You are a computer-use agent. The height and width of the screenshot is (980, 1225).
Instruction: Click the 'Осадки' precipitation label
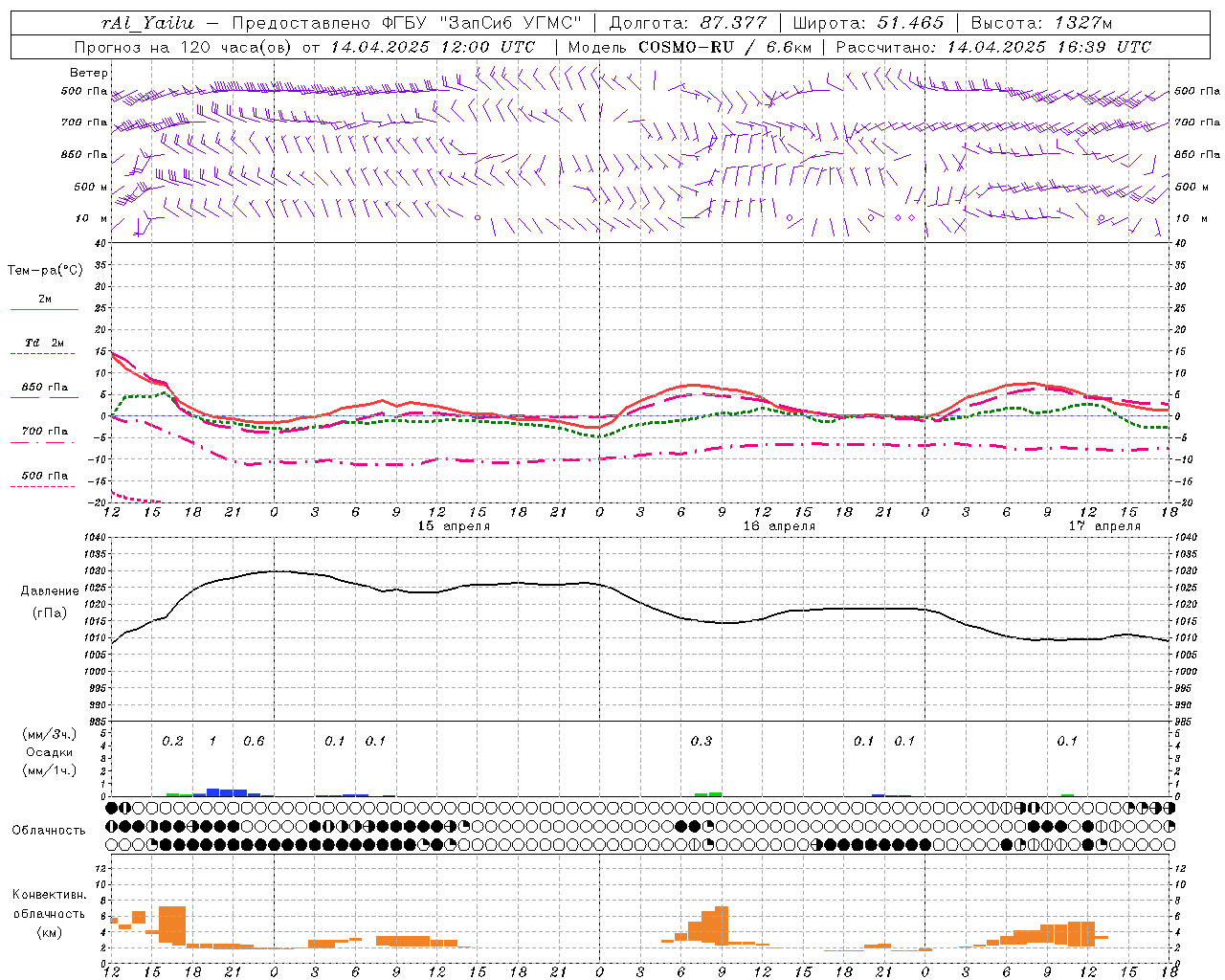tap(50, 752)
